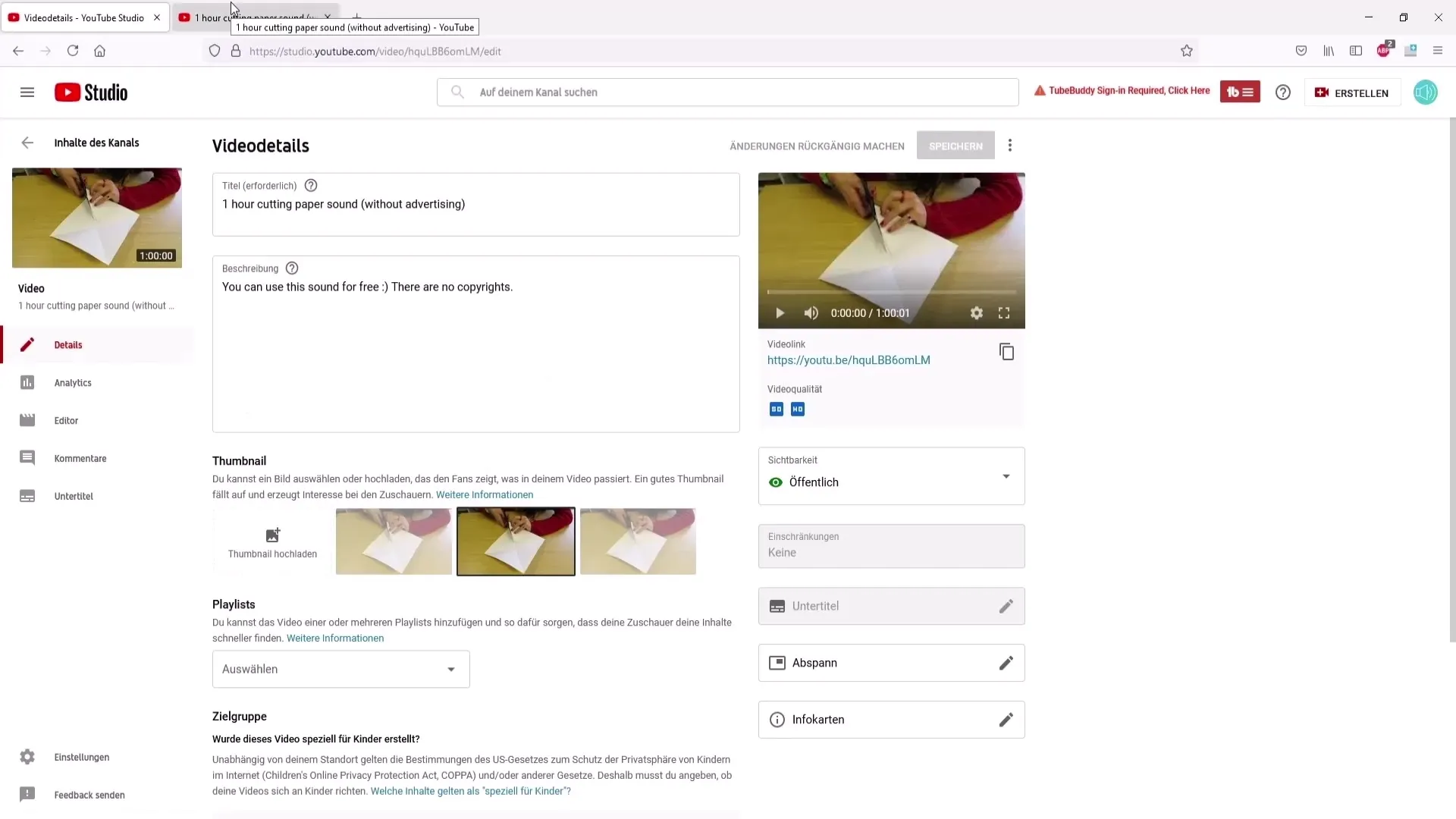This screenshot has width=1456, height=819.
Task: Toggle play on the video preview
Action: click(x=779, y=313)
